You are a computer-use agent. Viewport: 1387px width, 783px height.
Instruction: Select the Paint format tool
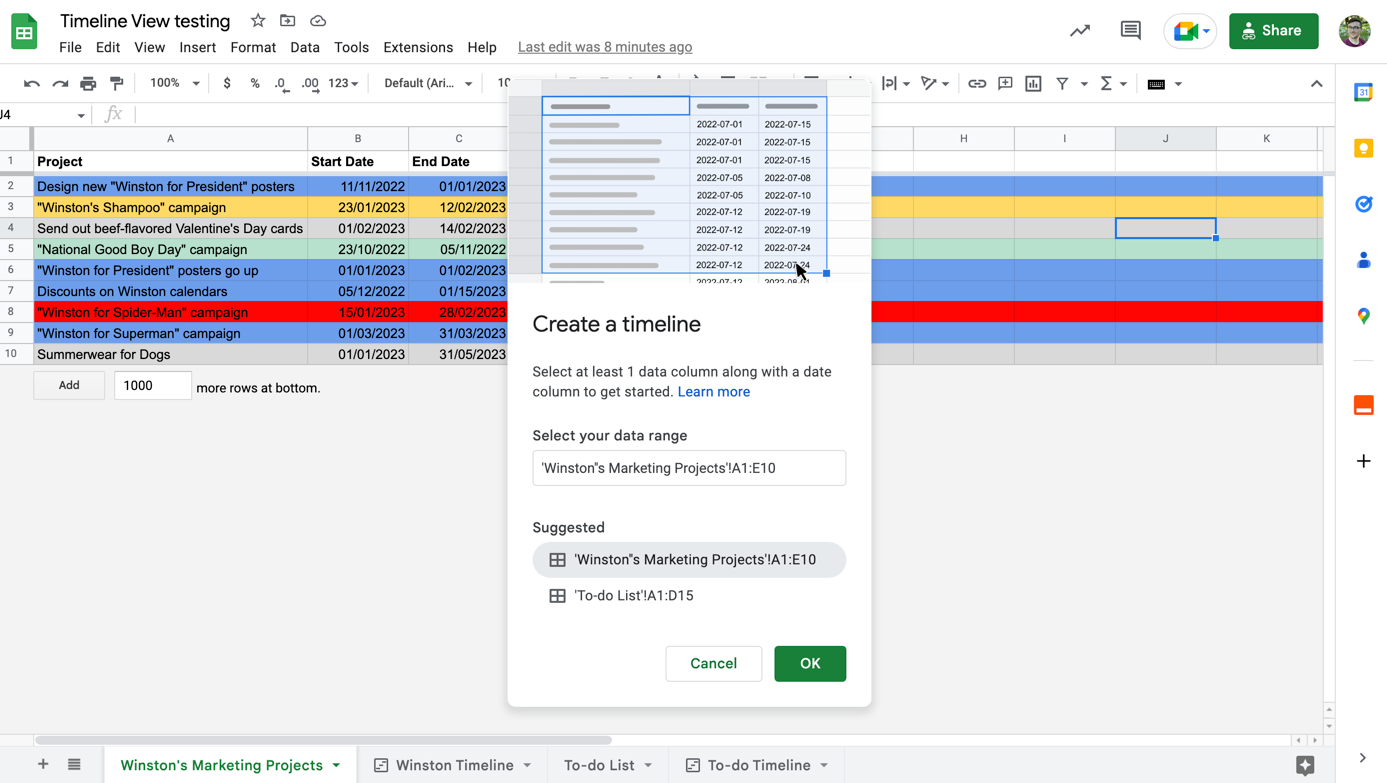tap(117, 84)
